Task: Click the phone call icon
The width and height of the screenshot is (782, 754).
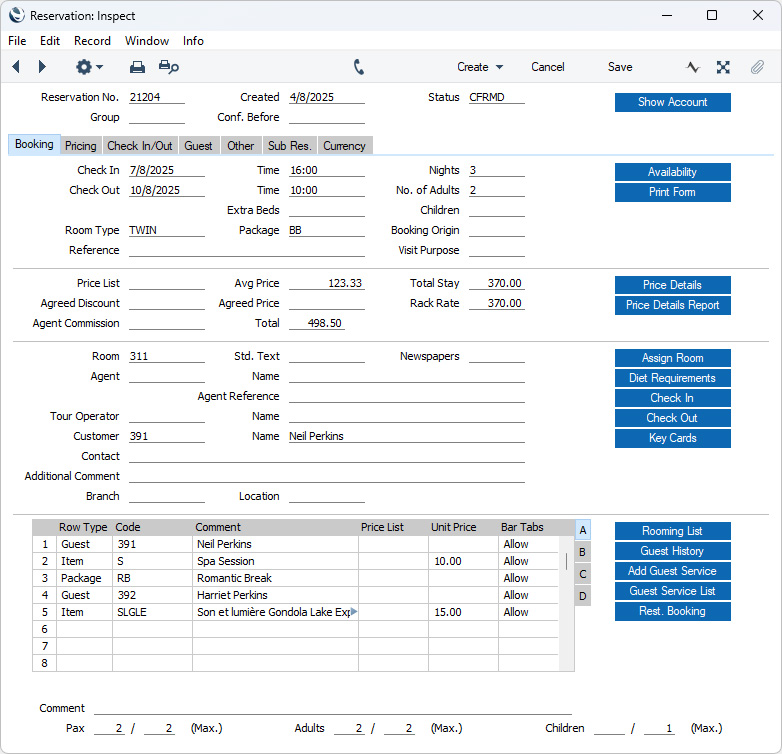Action: pyautogui.click(x=359, y=67)
